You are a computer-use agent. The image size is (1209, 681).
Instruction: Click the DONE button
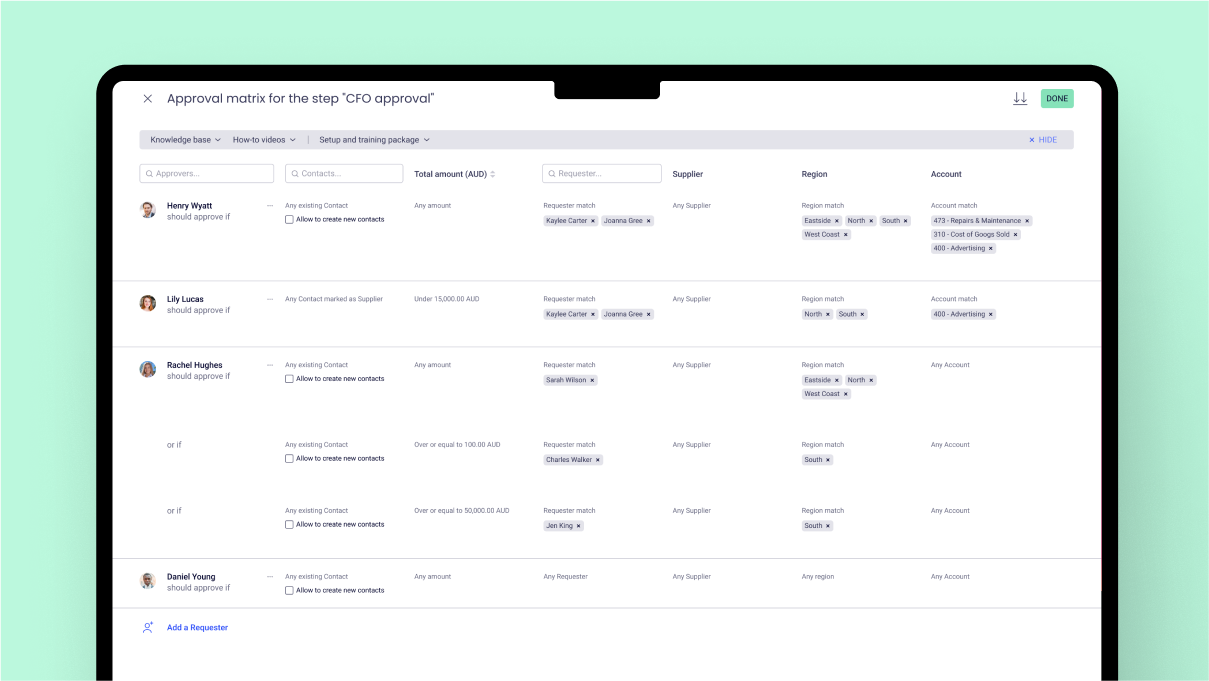[1056, 98]
